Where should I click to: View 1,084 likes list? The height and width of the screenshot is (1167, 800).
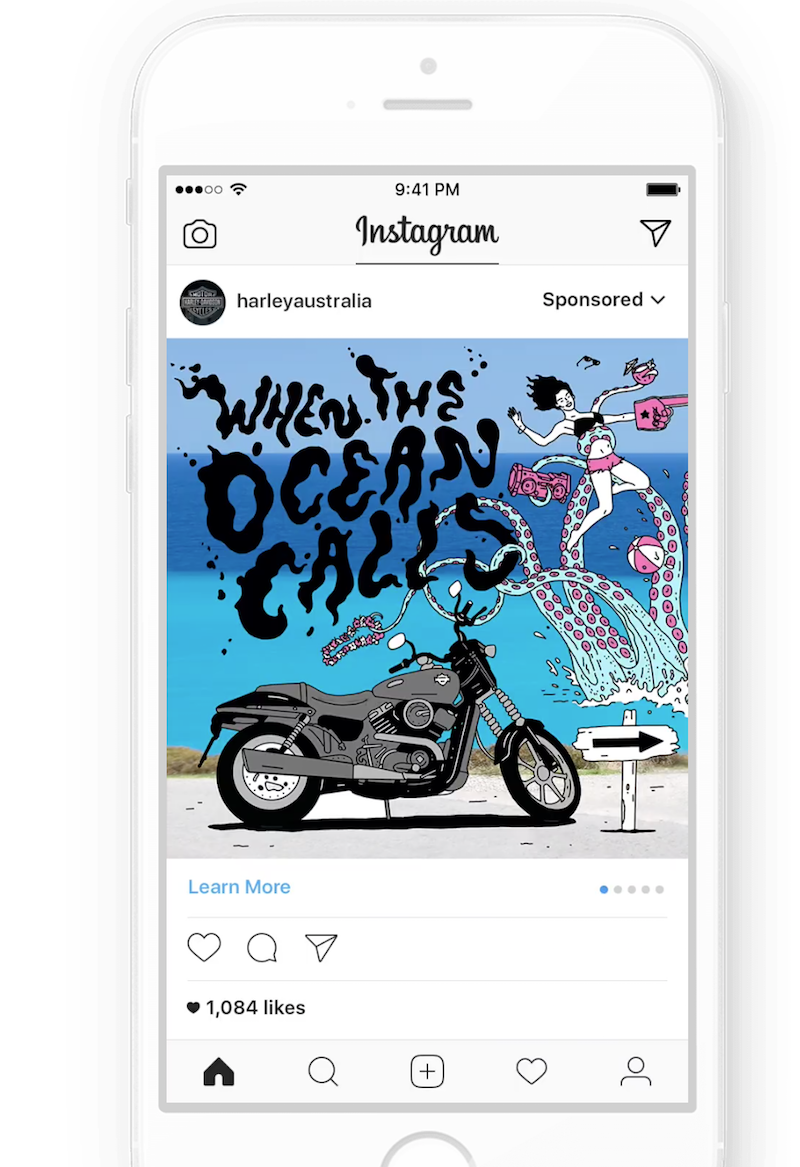coord(246,1008)
